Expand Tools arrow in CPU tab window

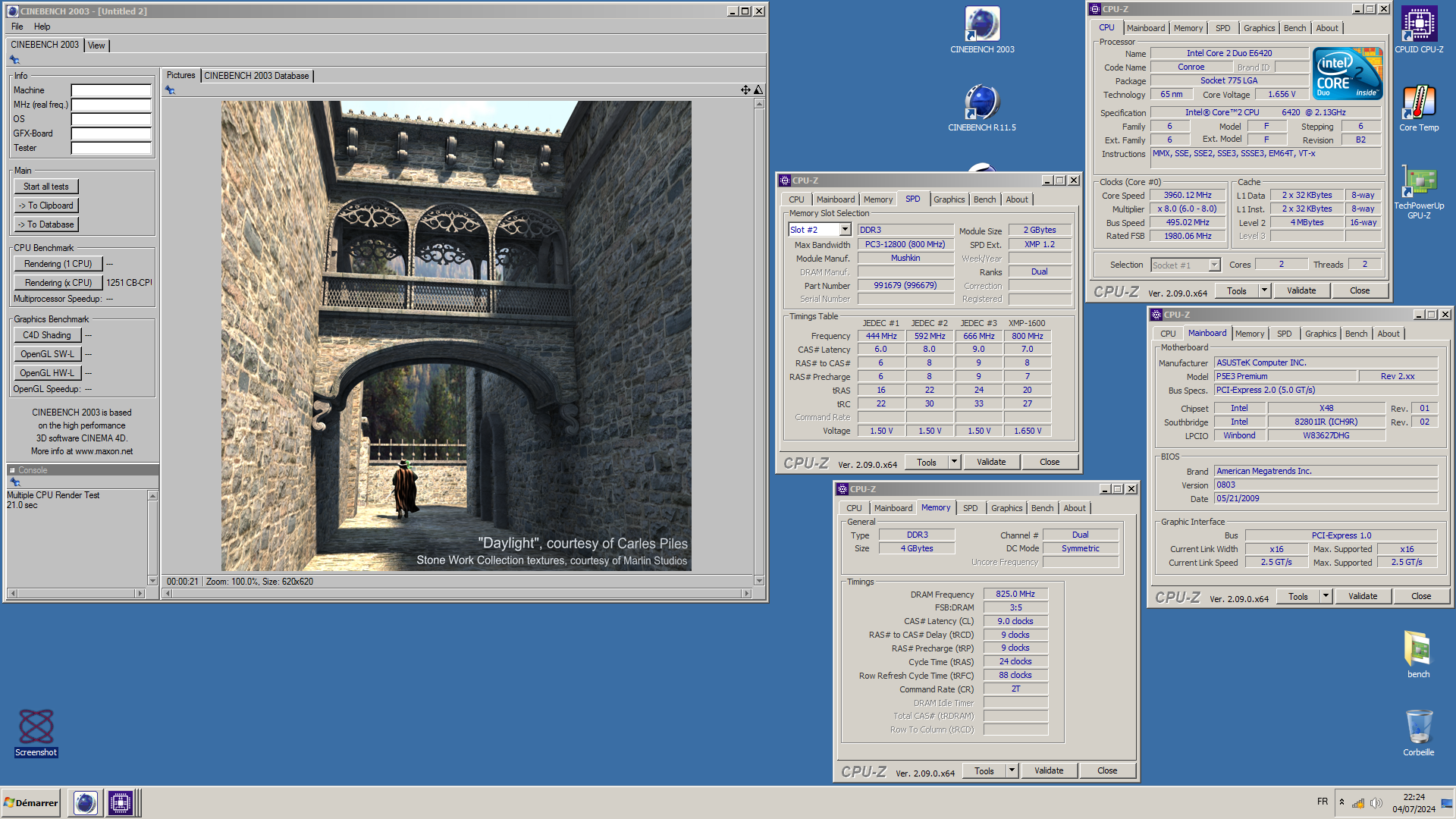[x=1264, y=290]
